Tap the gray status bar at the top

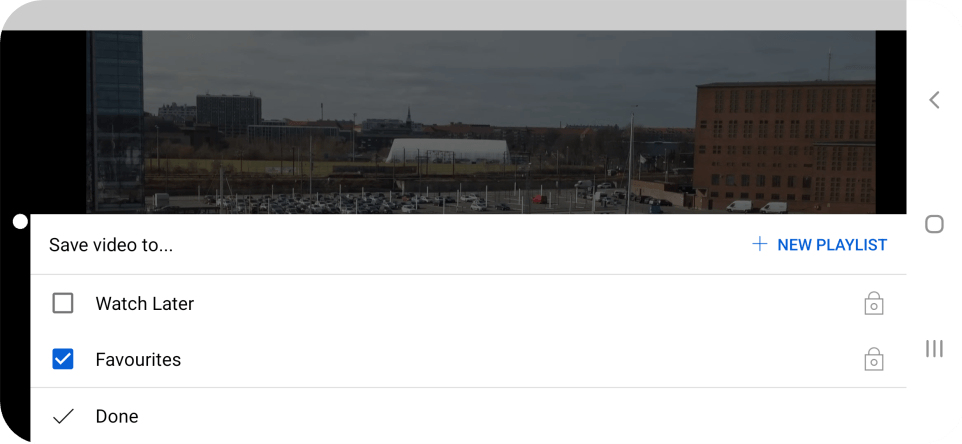(x=454, y=15)
